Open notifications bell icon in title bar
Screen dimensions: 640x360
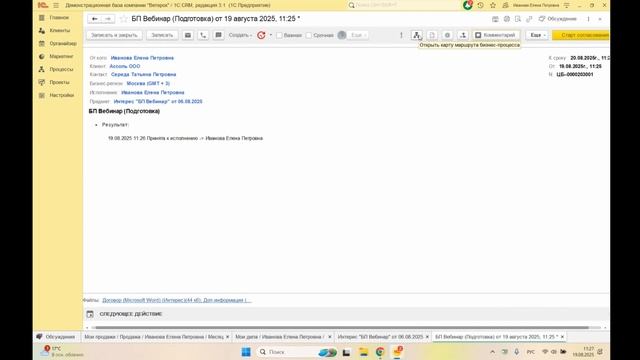coord(468,5)
